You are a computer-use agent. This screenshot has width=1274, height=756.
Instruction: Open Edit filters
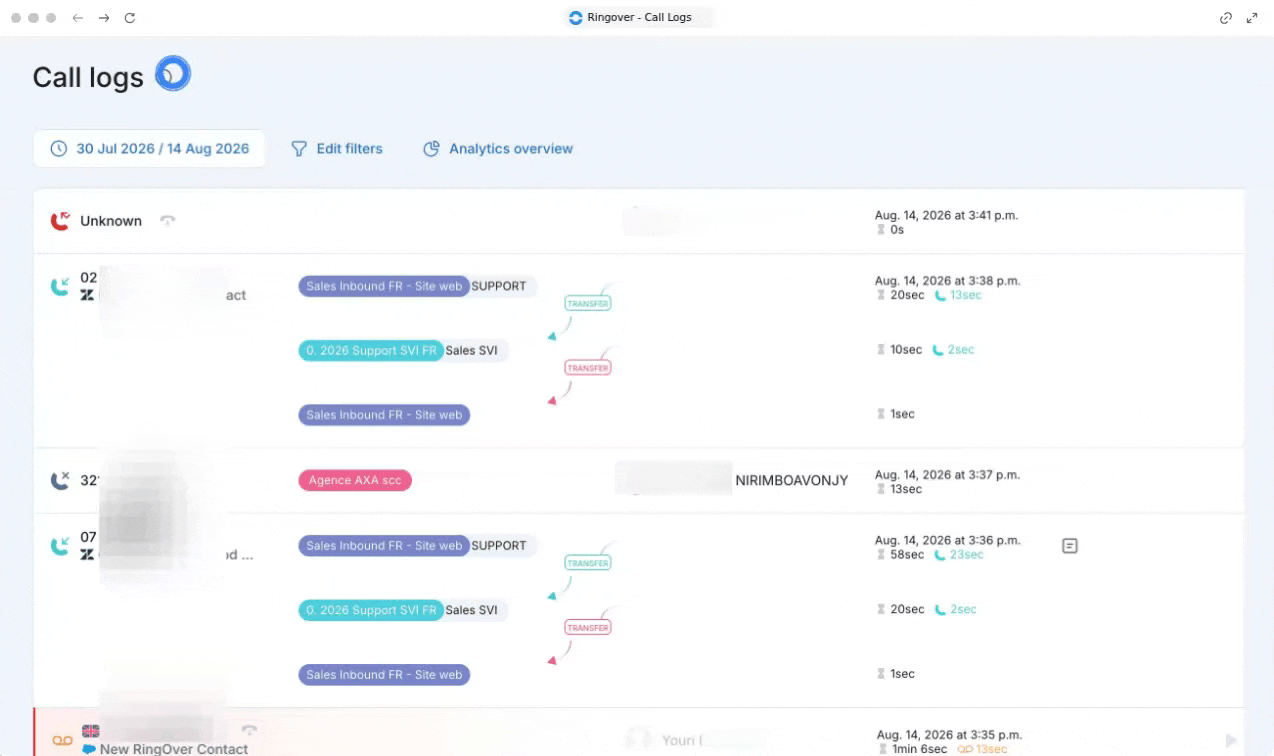[x=337, y=148]
